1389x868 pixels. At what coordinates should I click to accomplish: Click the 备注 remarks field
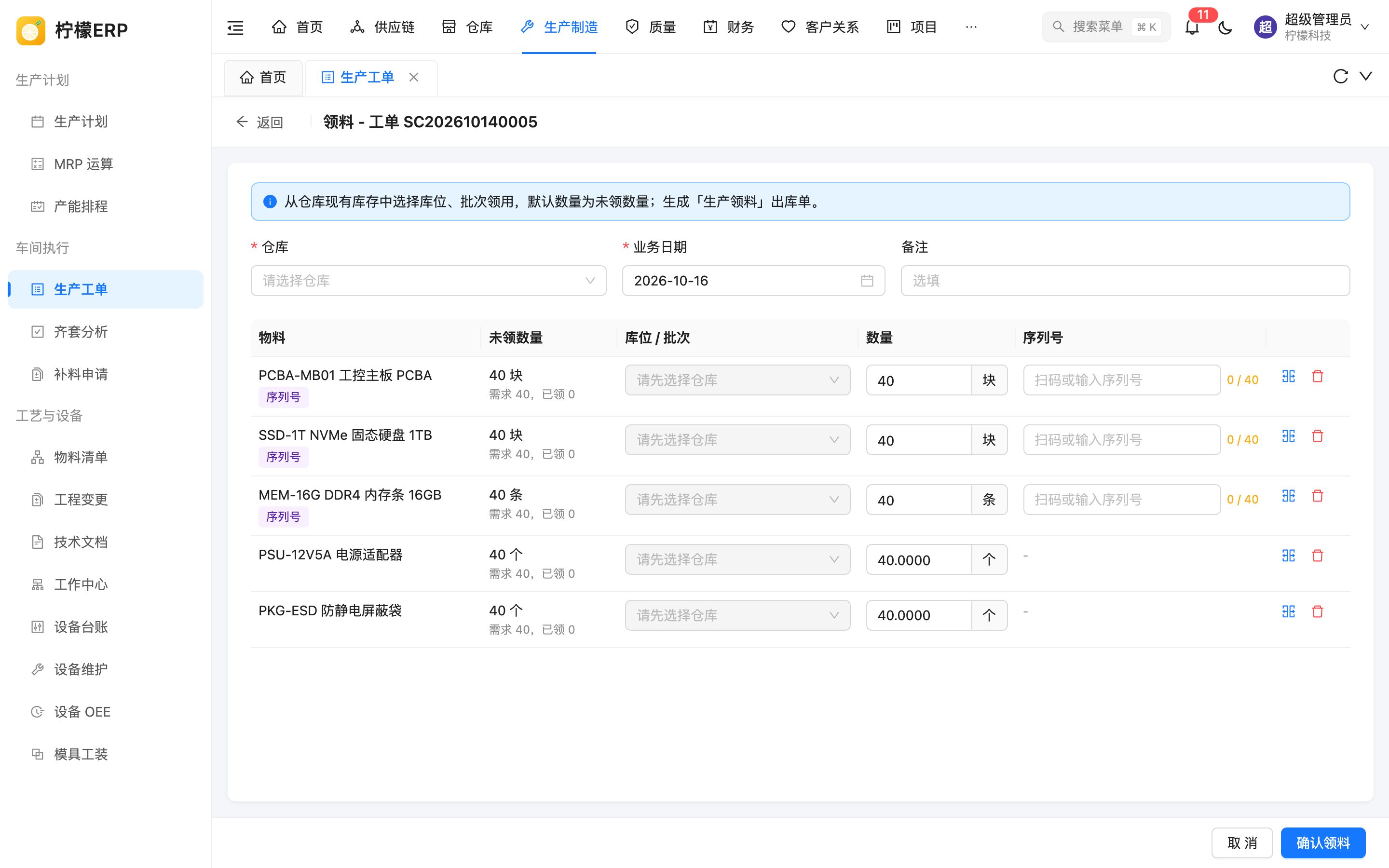click(1125, 281)
